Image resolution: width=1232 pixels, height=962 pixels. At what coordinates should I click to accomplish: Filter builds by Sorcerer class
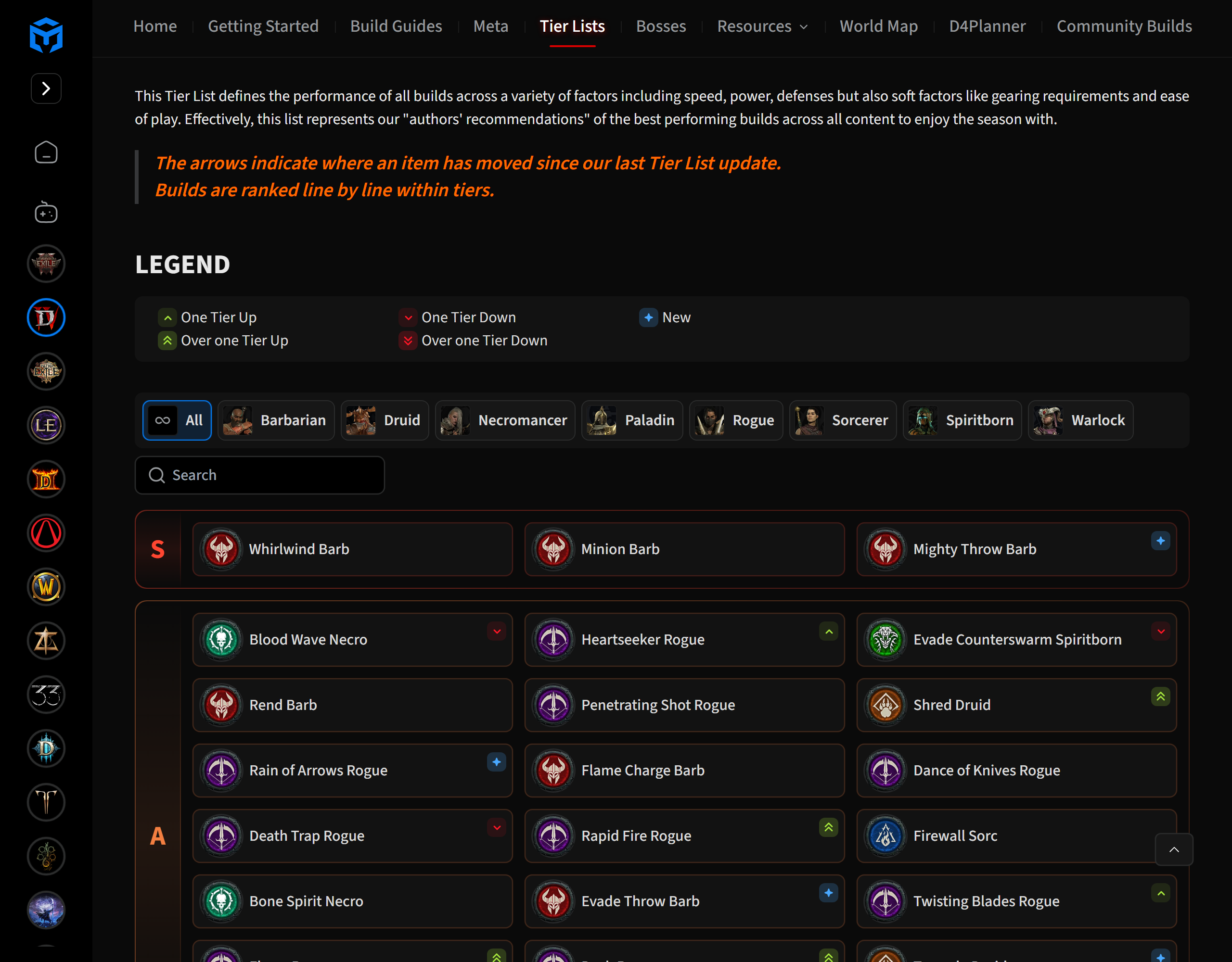coord(843,420)
